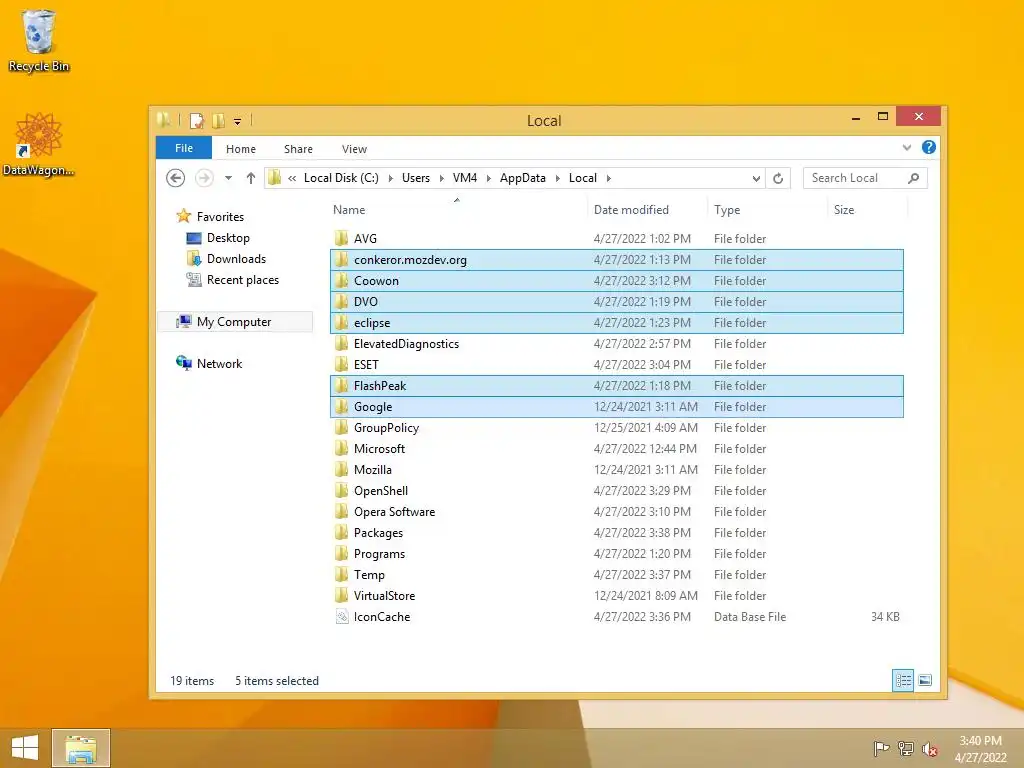
Task: Select the Temp folder
Action: point(616,575)
